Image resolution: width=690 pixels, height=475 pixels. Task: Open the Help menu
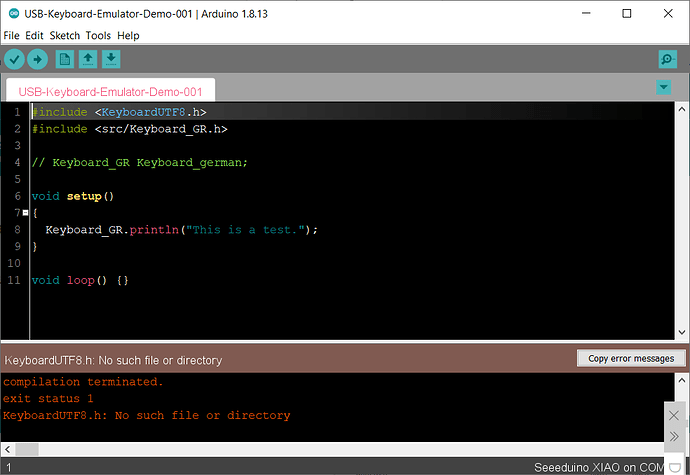(128, 36)
